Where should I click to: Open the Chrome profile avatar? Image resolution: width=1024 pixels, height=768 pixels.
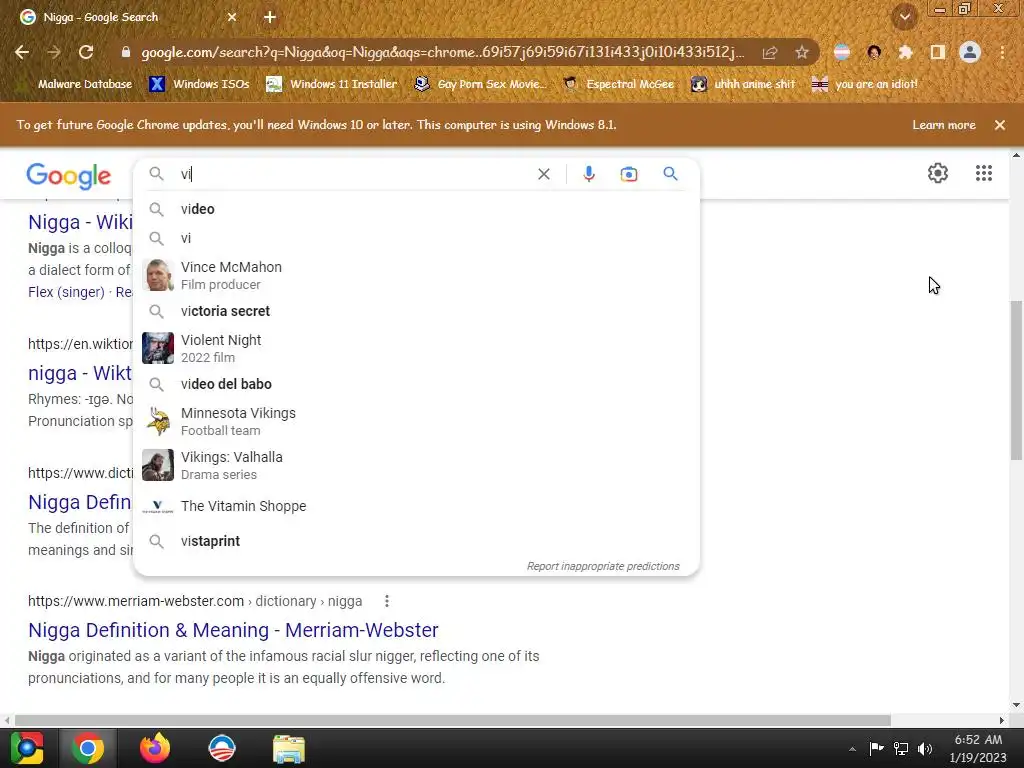pos(970,52)
